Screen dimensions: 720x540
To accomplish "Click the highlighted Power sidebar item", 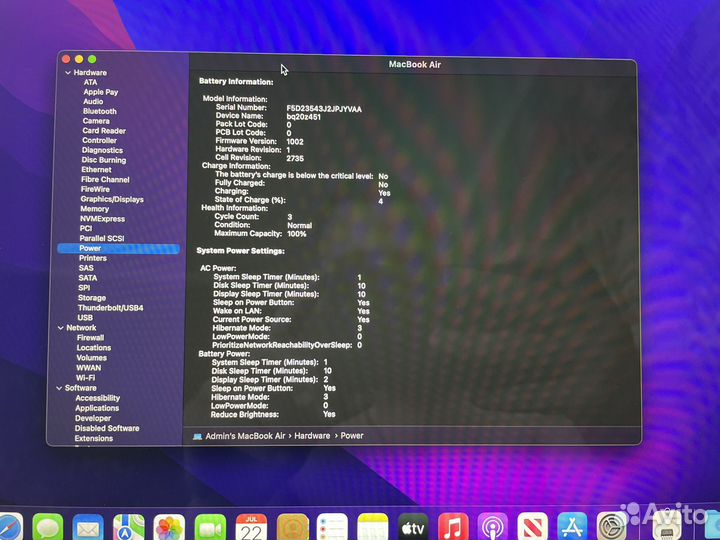I will click(118, 248).
